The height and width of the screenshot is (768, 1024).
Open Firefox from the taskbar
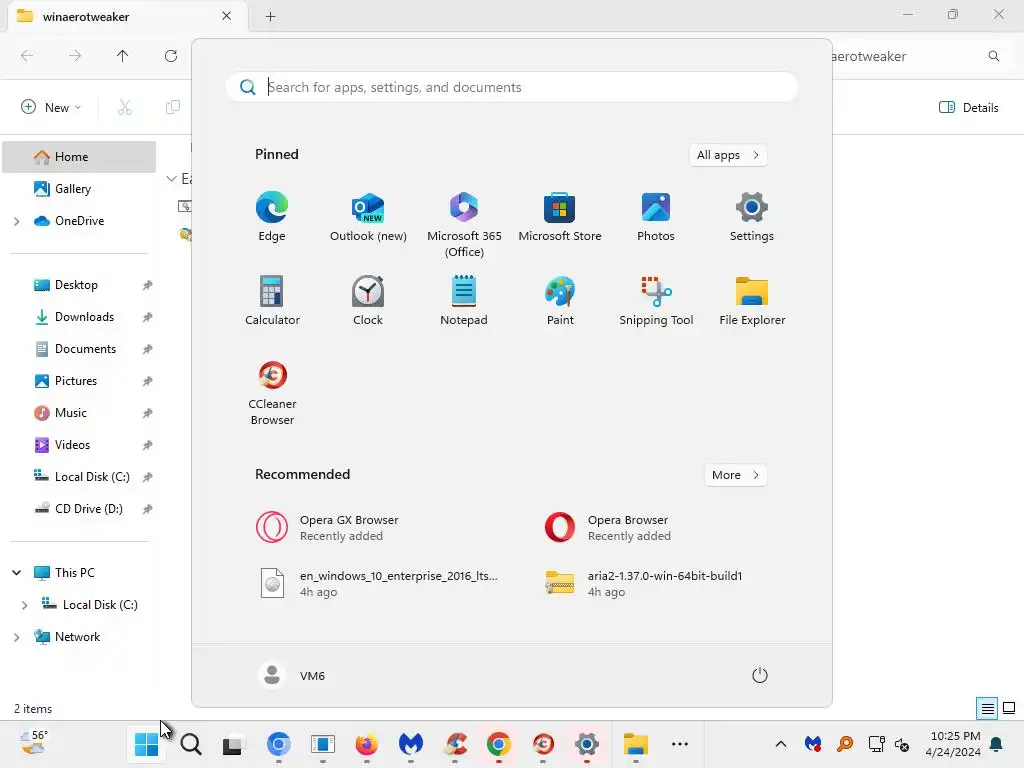tap(366, 744)
